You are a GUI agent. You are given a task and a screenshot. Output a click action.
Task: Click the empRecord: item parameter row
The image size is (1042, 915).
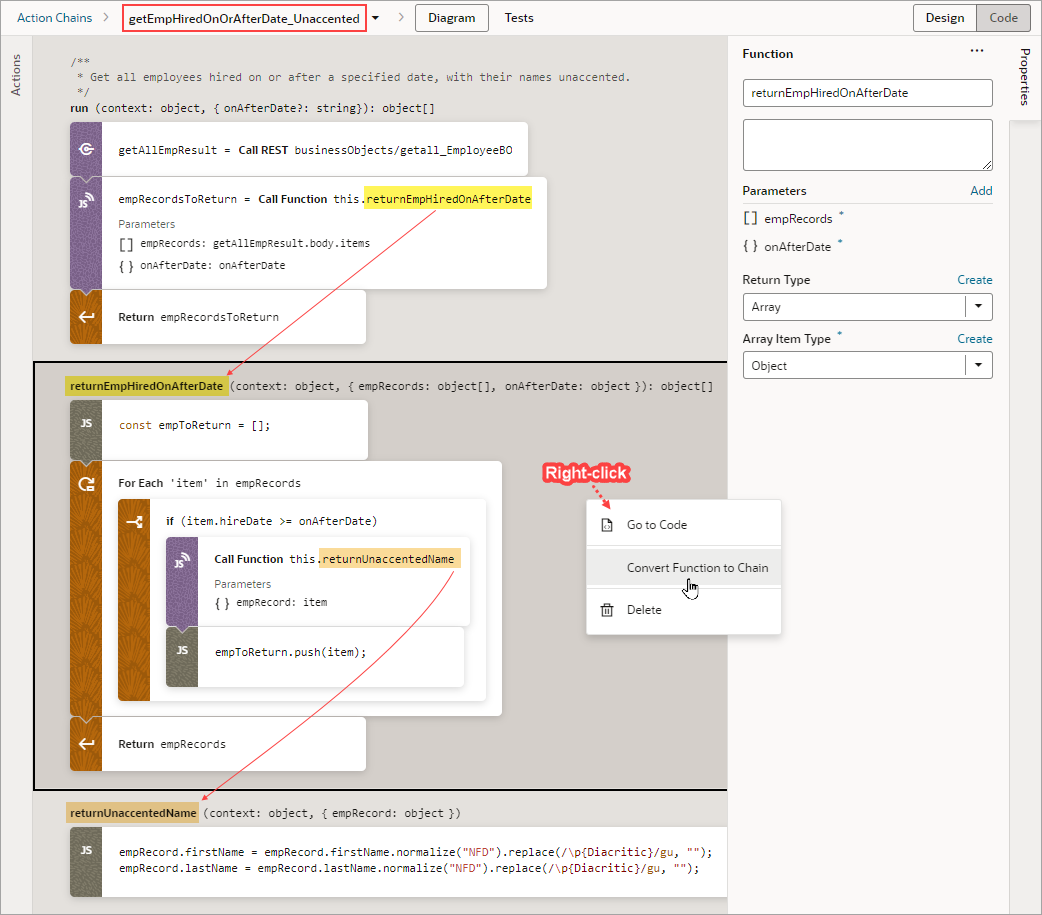tap(271, 602)
